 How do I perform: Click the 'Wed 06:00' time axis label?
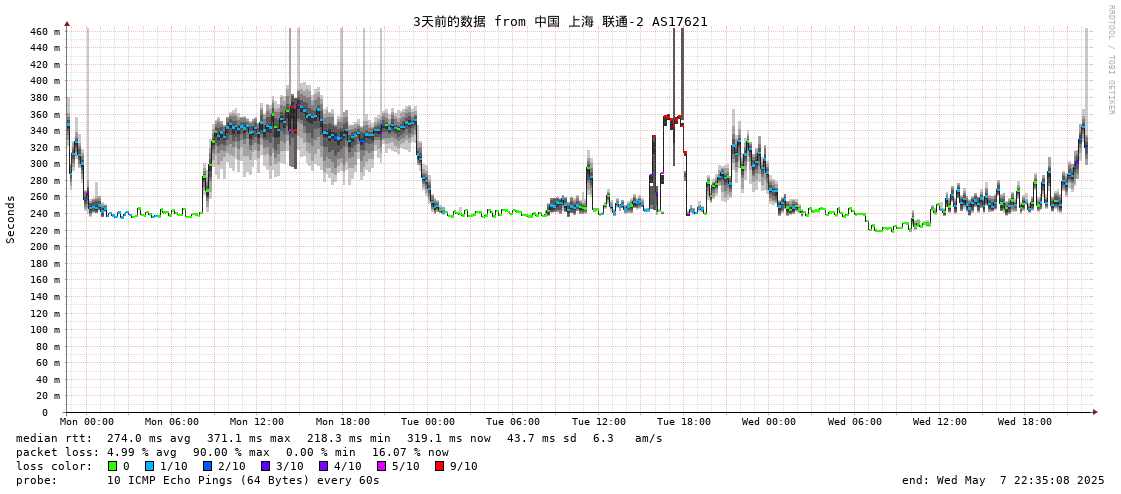(x=855, y=422)
